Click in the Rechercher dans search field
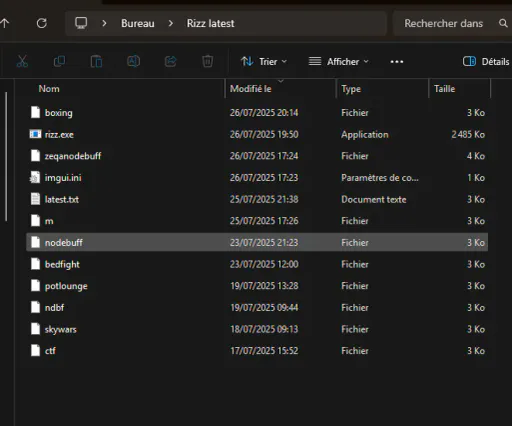The width and height of the screenshot is (512, 426). pos(443,23)
